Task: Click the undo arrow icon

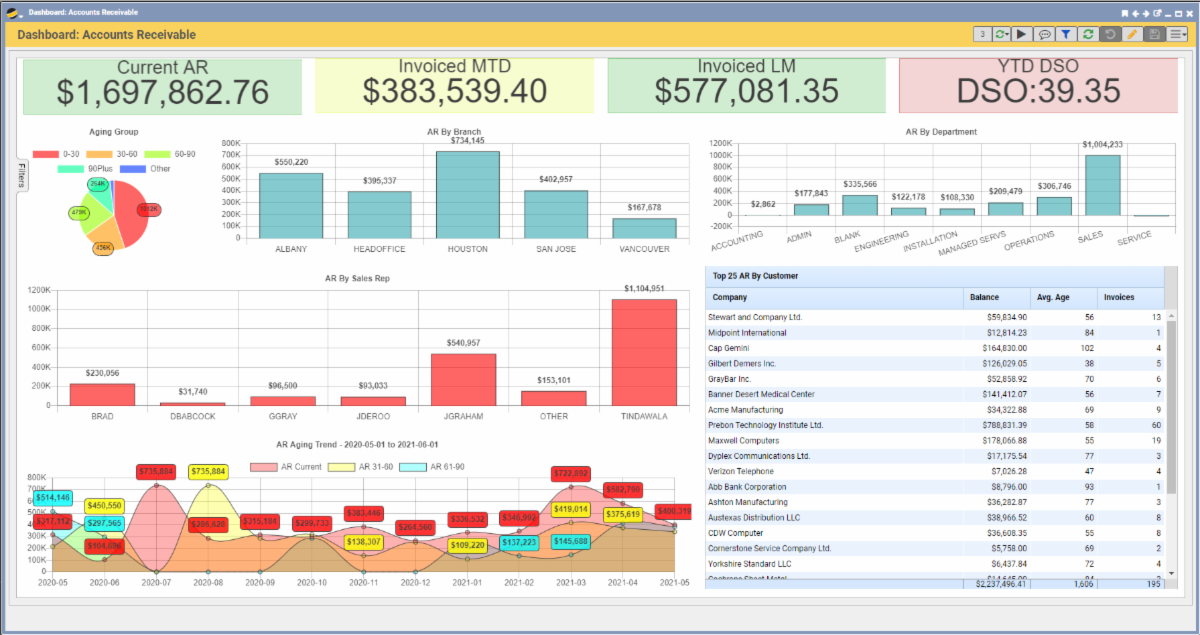Action: point(1110,34)
